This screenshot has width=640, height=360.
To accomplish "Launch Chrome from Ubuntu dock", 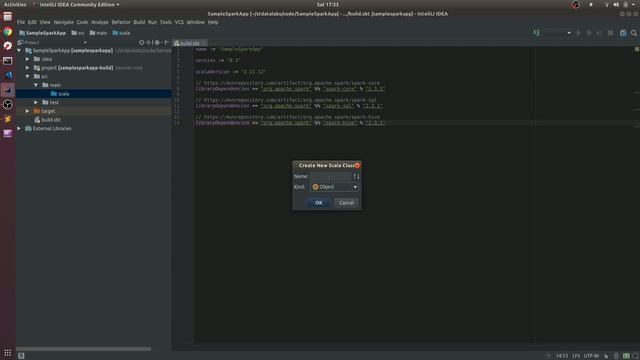I will click(x=8, y=31).
